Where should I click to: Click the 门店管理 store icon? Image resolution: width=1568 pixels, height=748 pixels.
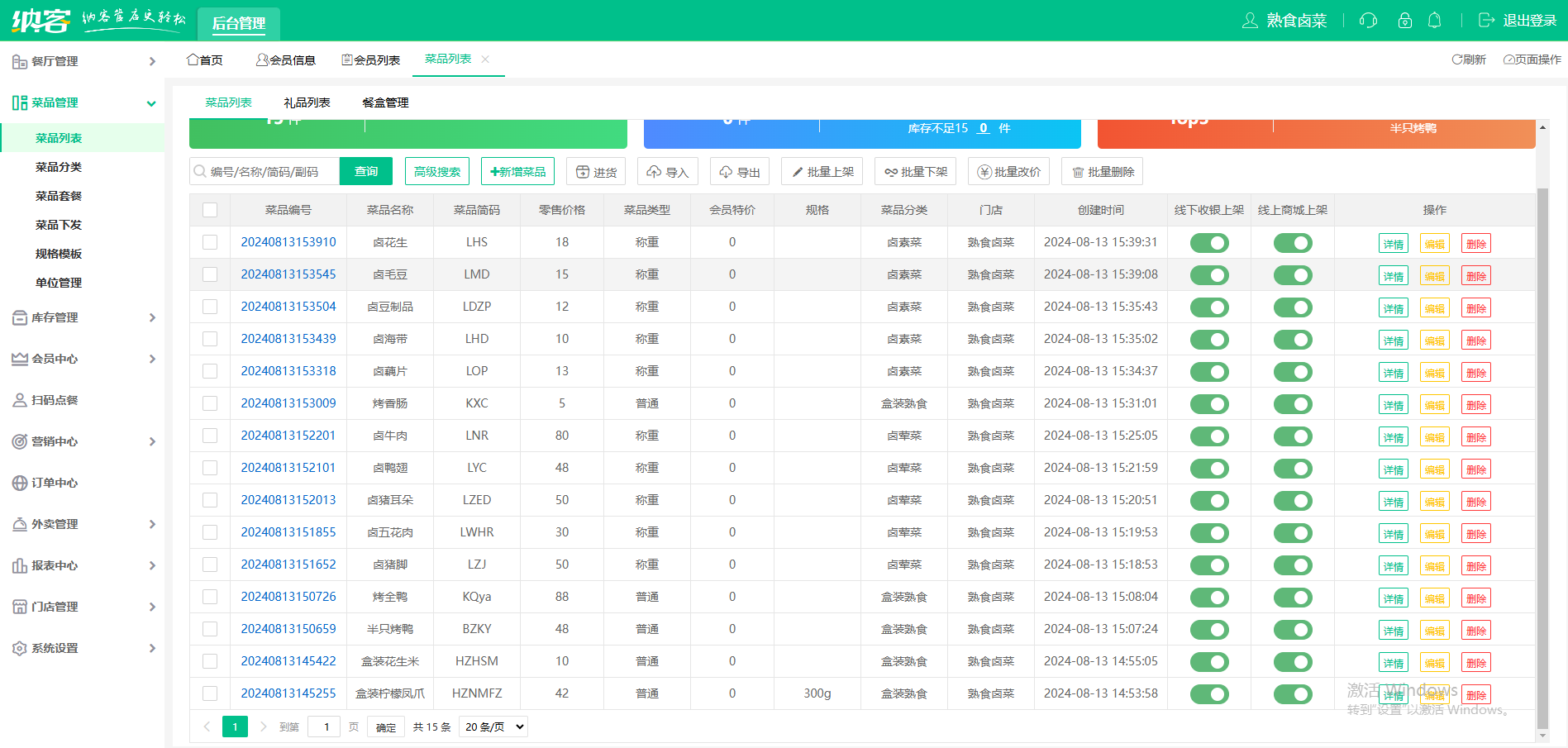point(20,607)
